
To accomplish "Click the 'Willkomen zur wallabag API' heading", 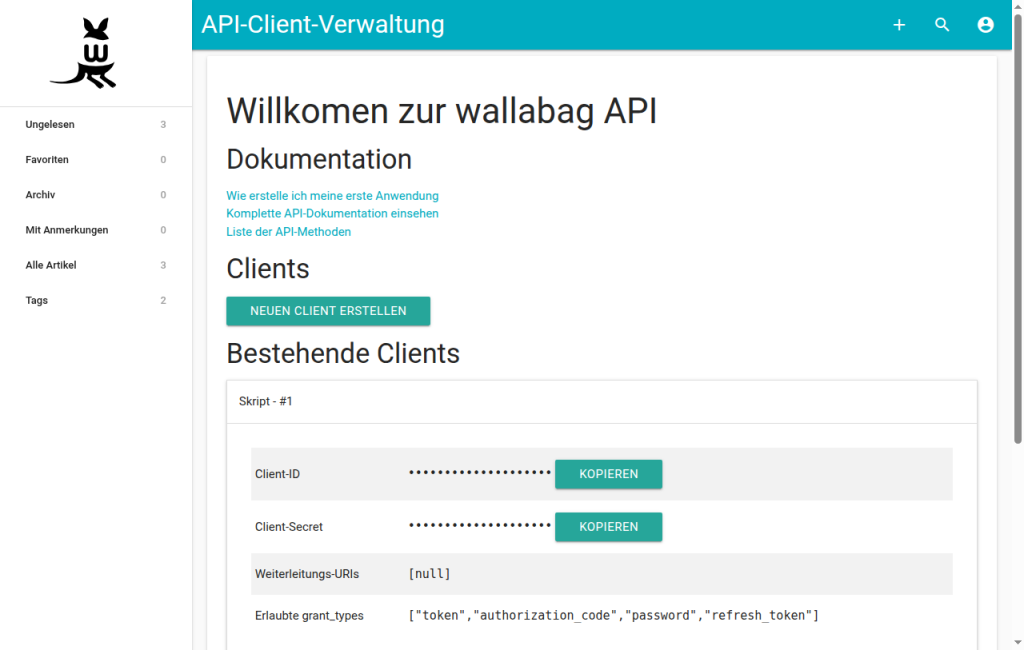I will pos(441,110).
